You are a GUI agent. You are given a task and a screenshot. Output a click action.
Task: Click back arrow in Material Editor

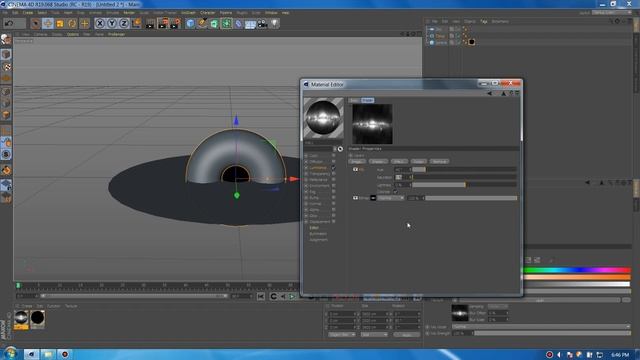[x=489, y=93]
